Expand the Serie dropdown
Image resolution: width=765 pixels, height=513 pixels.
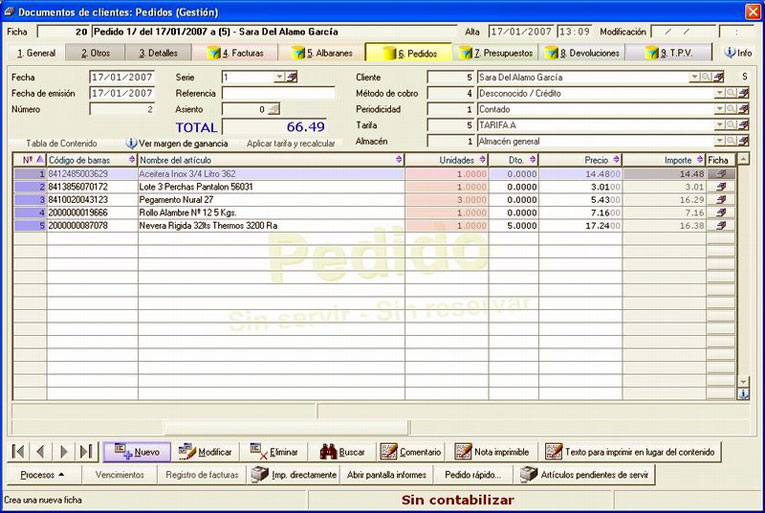pyautogui.click(x=279, y=77)
